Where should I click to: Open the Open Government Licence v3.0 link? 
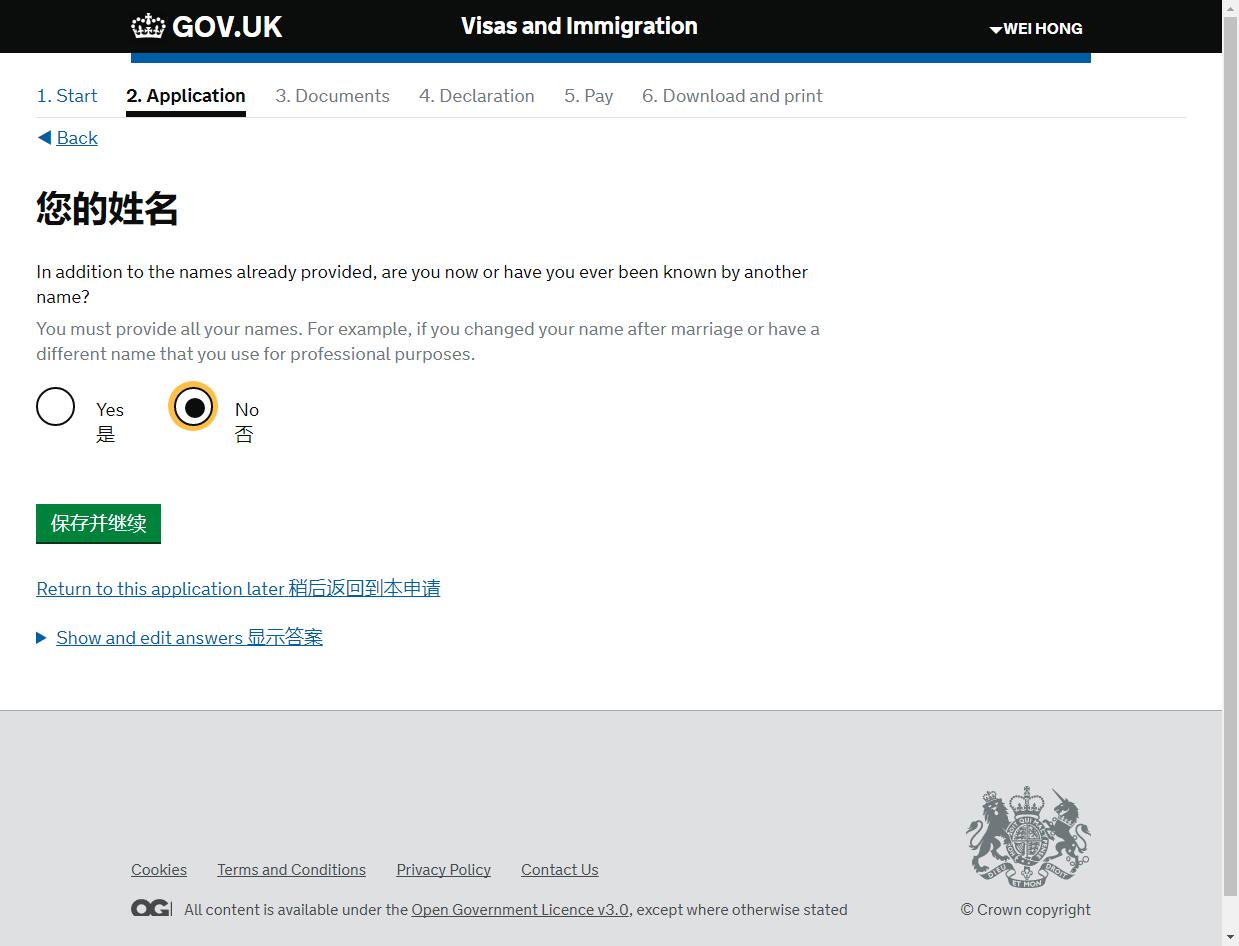(520, 910)
